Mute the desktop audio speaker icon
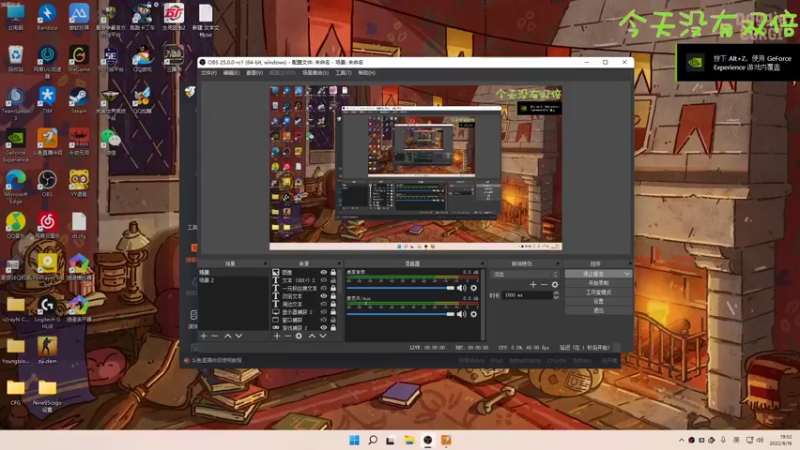The image size is (800, 450). [x=462, y=288]
